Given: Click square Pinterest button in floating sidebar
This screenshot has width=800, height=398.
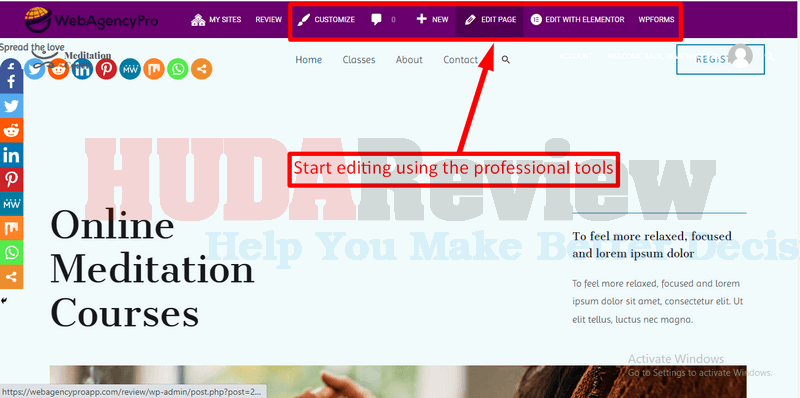Looking at the screenshot, I should click(11, 180).
